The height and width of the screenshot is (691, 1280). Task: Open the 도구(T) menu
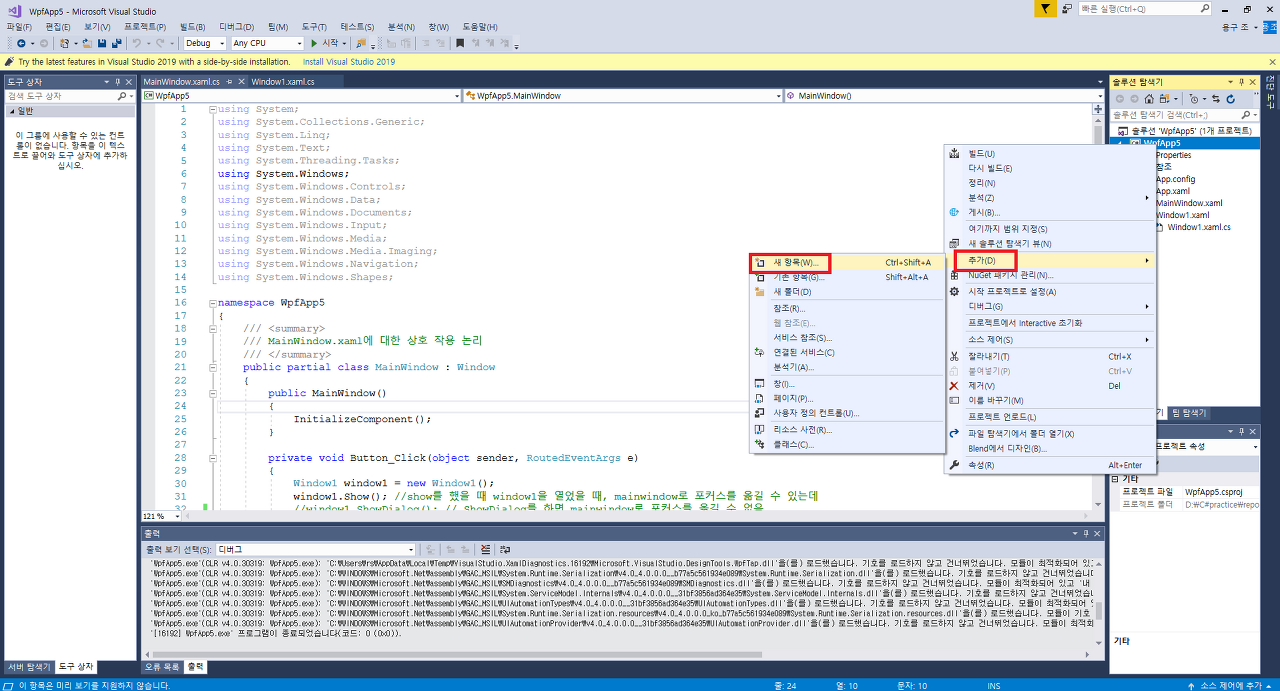(x=314, y=26)
